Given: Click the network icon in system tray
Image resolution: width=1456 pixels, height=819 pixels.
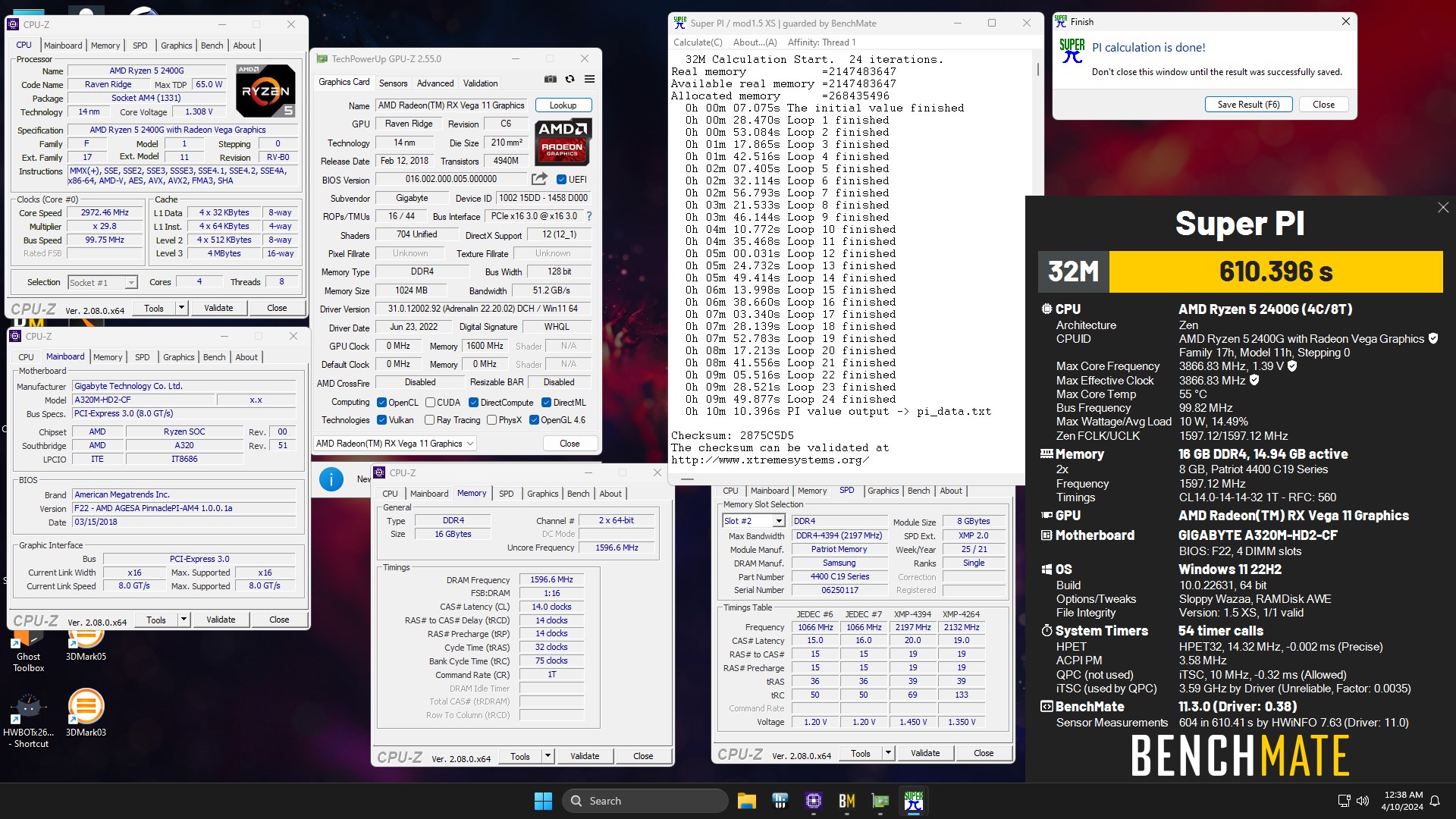Looking at the screenshot, I should [1344, 801].
